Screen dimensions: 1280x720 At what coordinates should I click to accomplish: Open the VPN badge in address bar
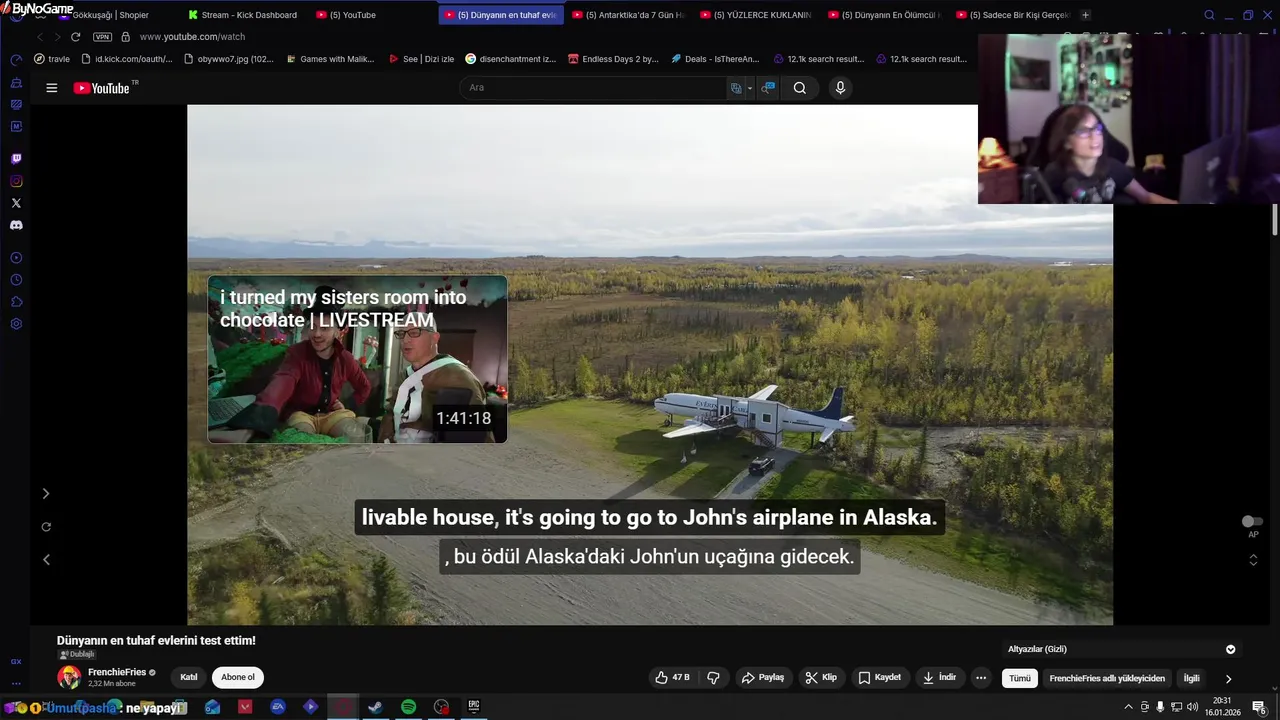[x=102, y=37]
